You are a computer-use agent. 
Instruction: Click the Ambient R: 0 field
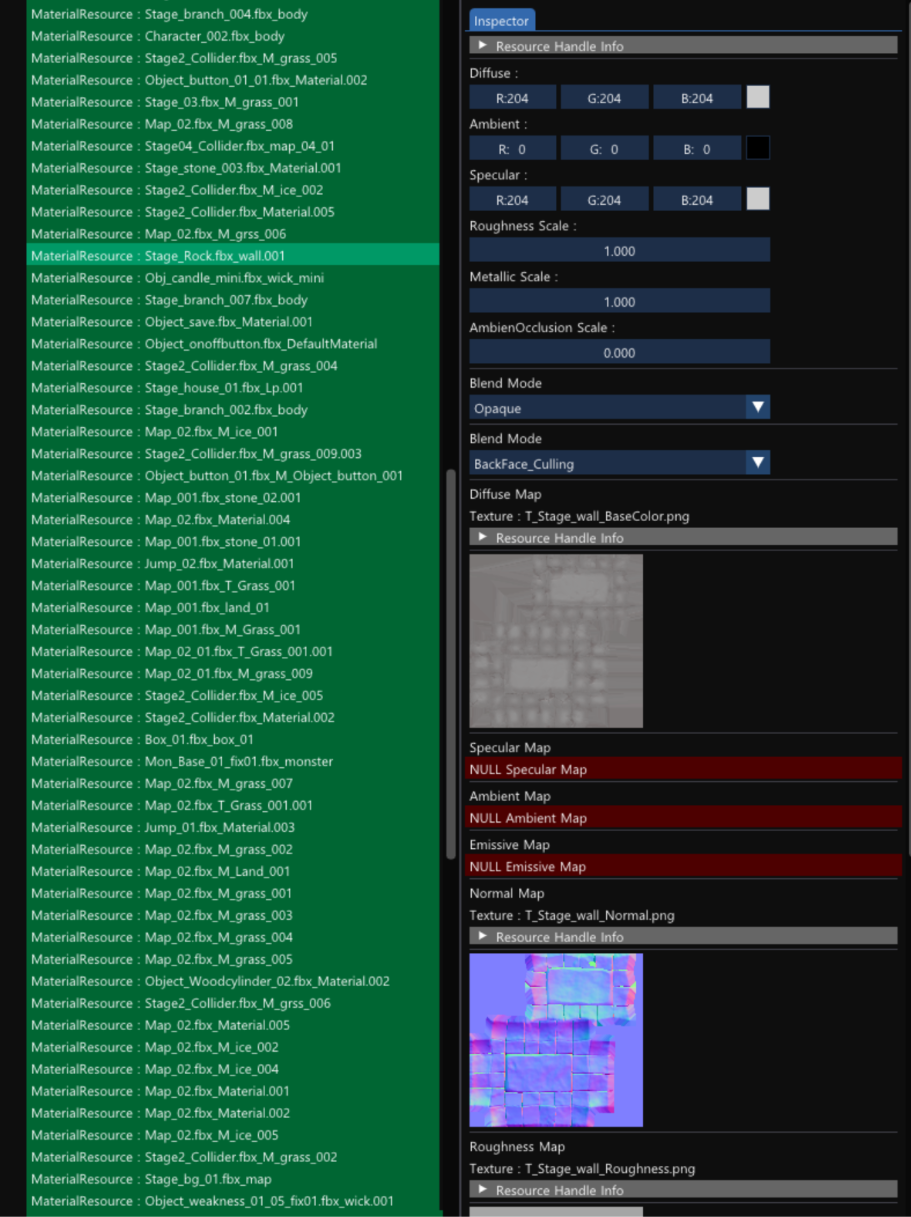click(x=513, y=148)
